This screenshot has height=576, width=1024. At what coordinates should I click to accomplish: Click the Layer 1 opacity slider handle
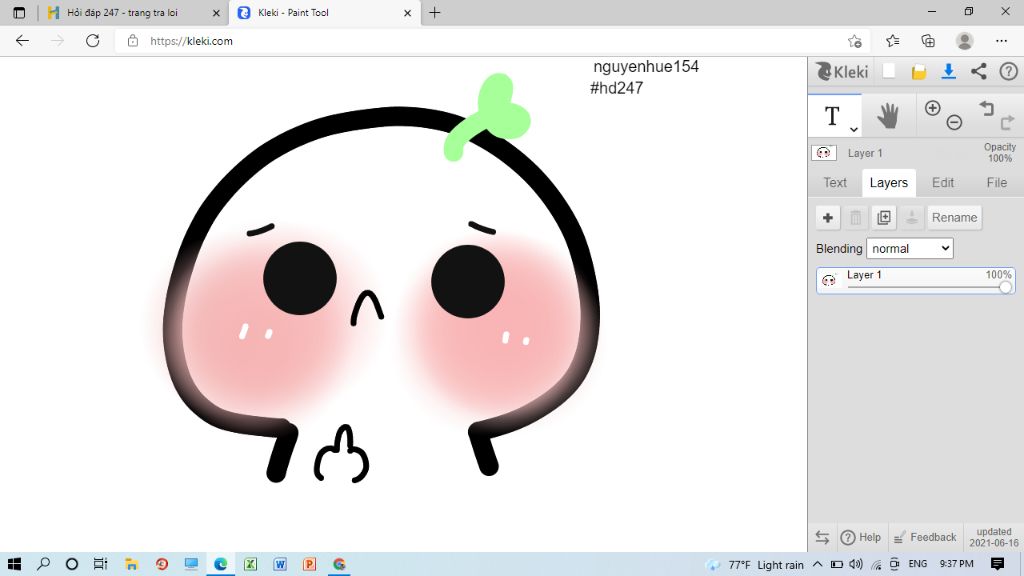(x=1005, y=287)
